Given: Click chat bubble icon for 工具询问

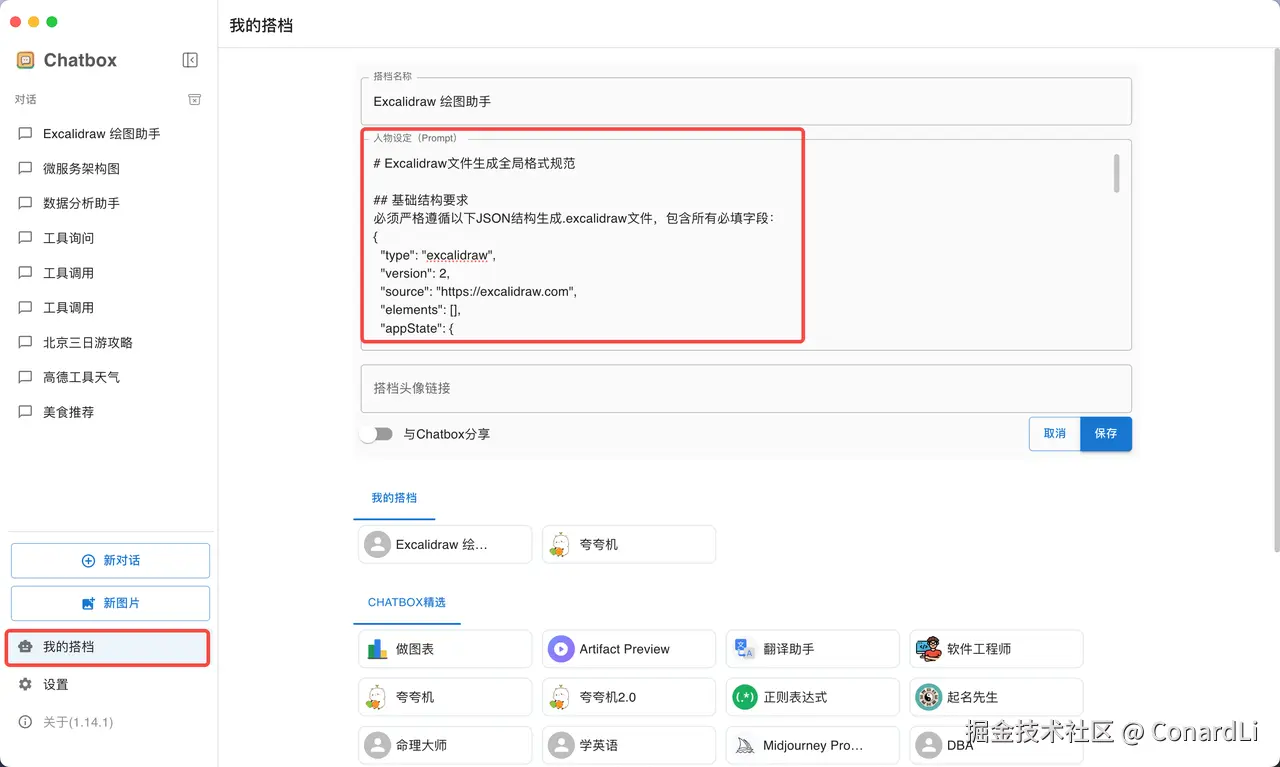Looking at the screenshot, I should tap(25, 238).
